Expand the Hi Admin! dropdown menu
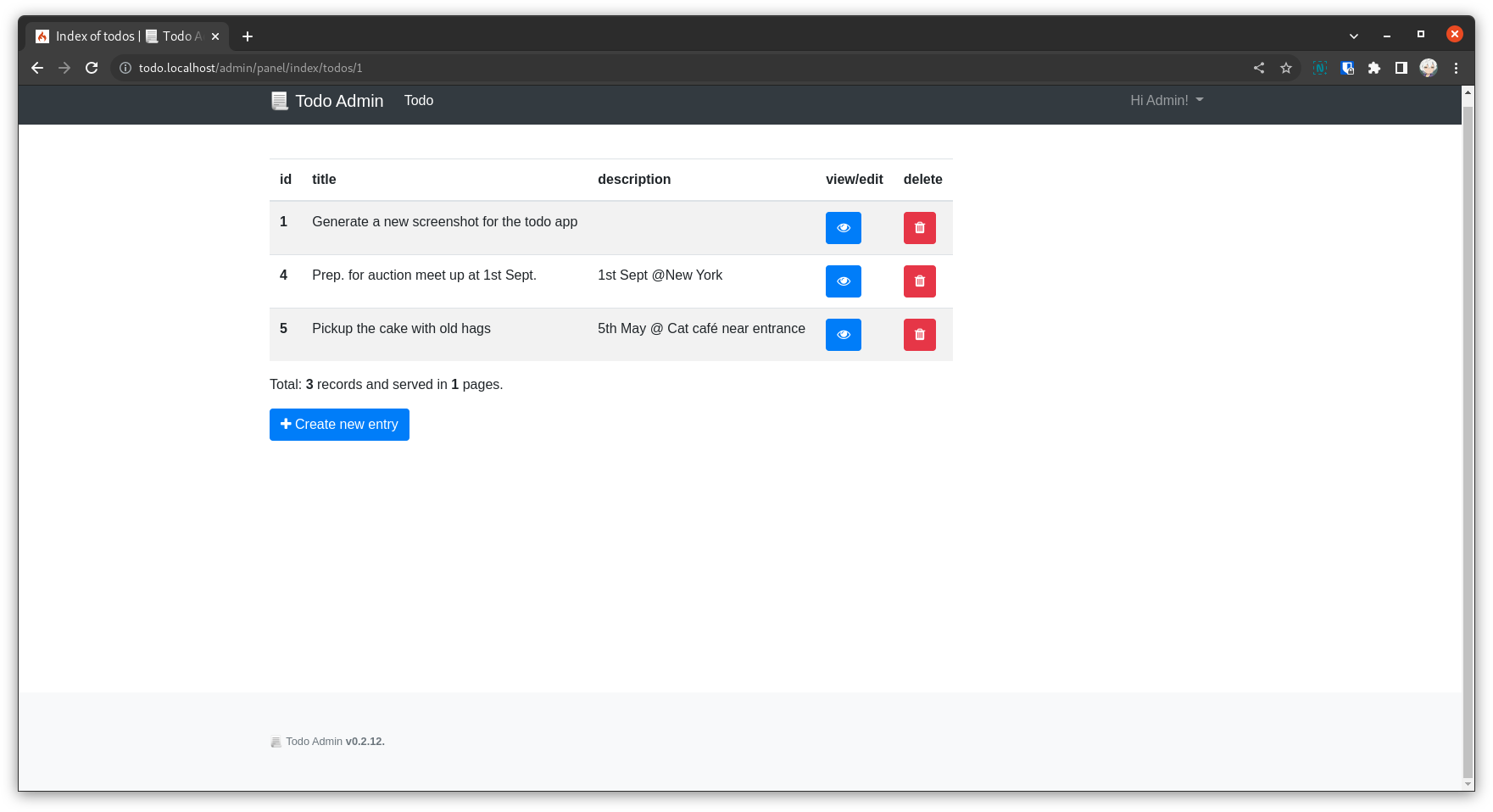 [1167, 100]
